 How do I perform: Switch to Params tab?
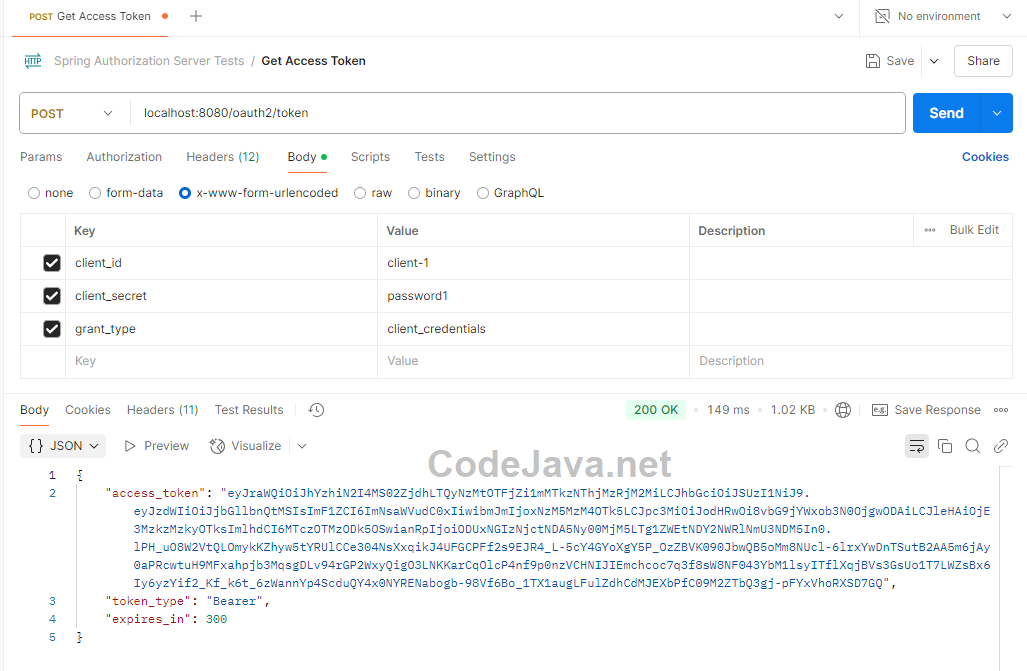click(x=41, y=157)
